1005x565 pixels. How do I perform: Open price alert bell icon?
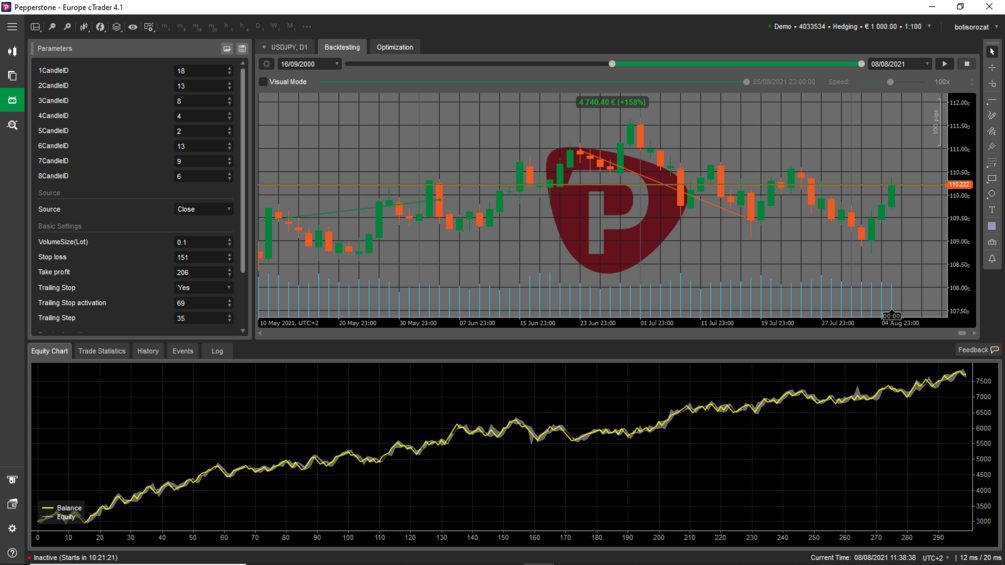(x=992, y=259)
